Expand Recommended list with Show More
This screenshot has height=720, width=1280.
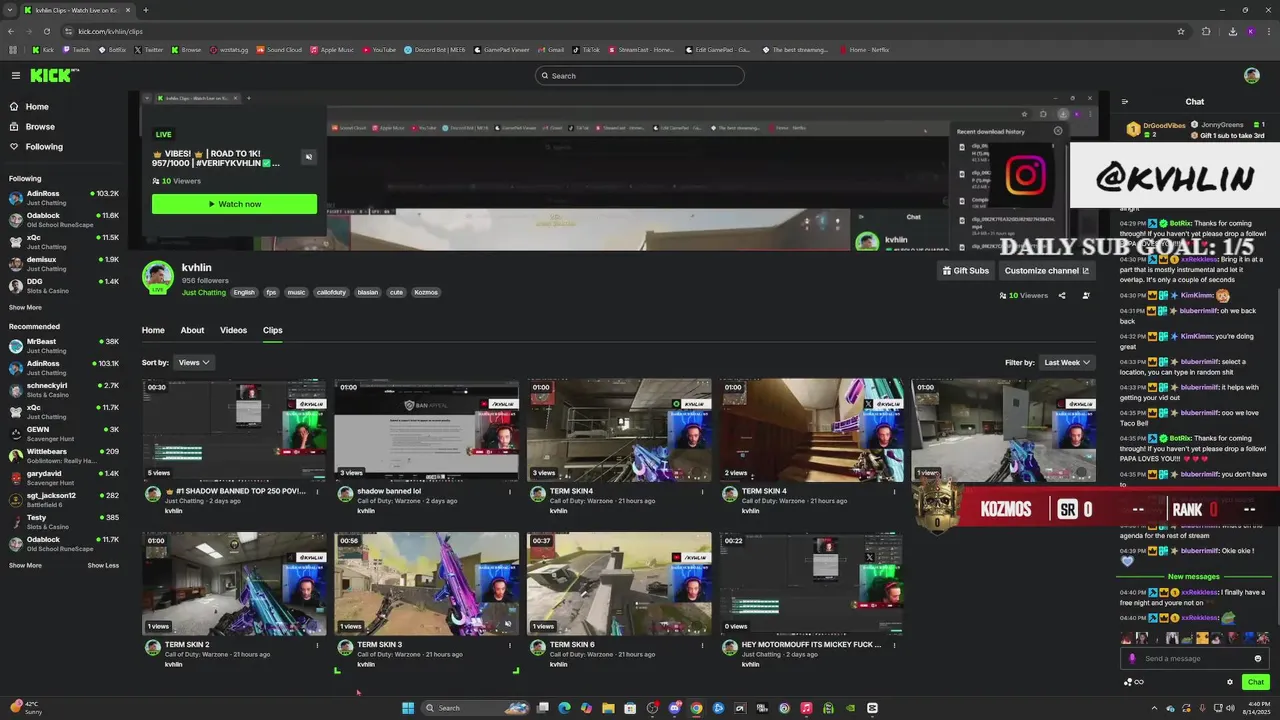tap(25, 566)
